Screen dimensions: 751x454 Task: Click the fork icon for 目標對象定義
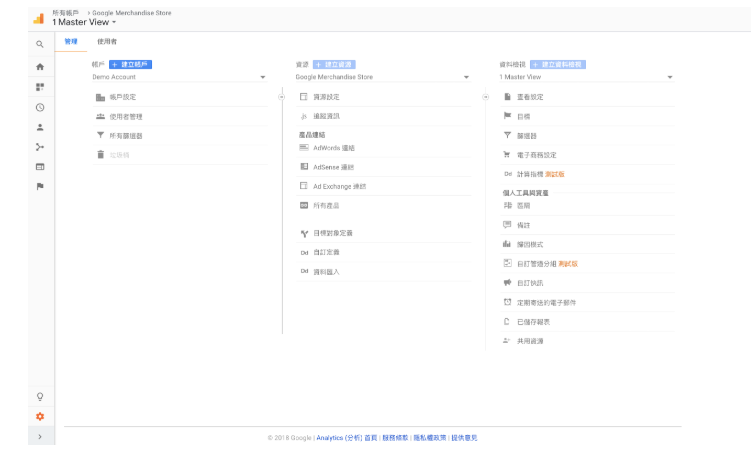click(304, 234)
